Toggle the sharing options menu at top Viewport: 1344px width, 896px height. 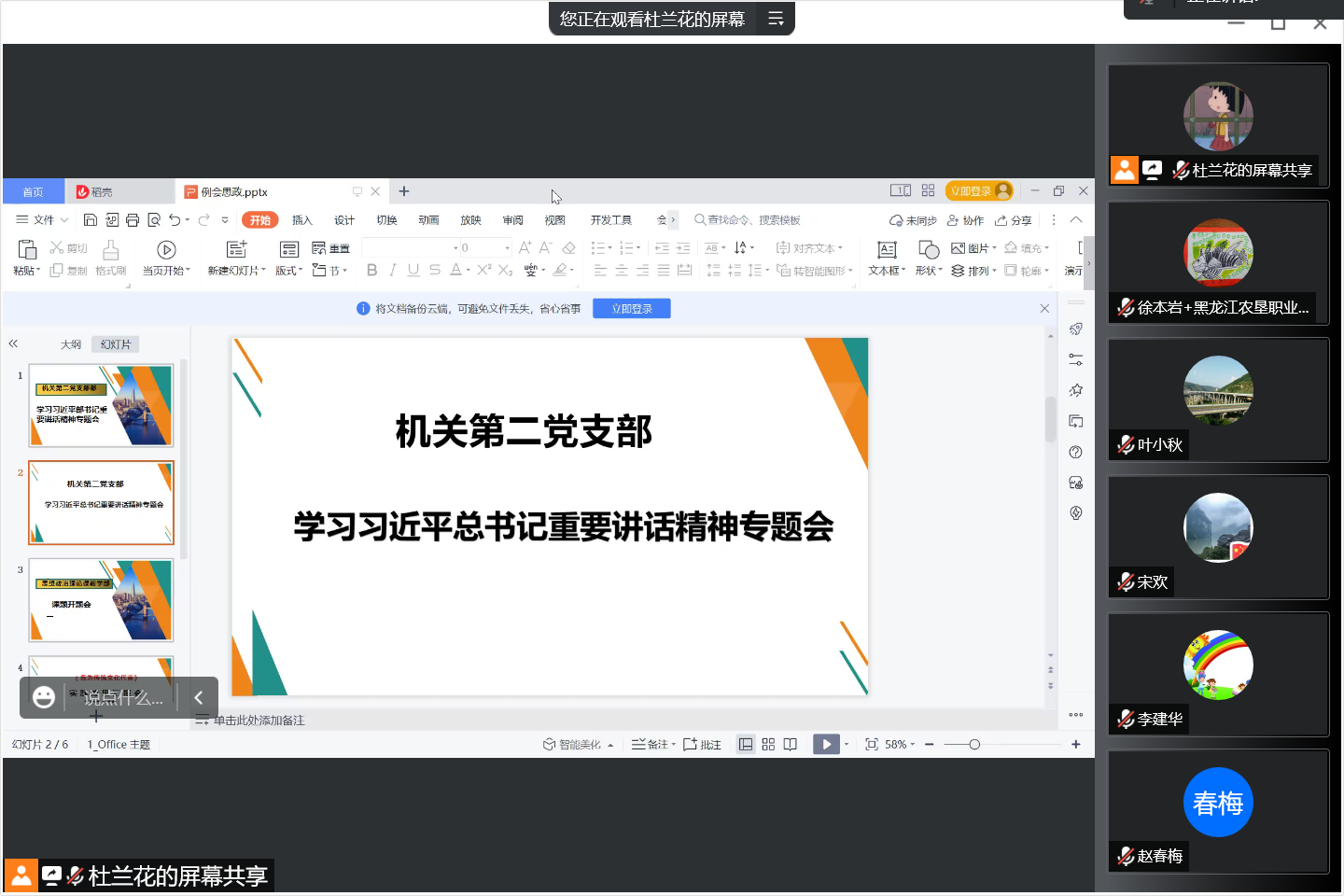click(x=776, y=19)
